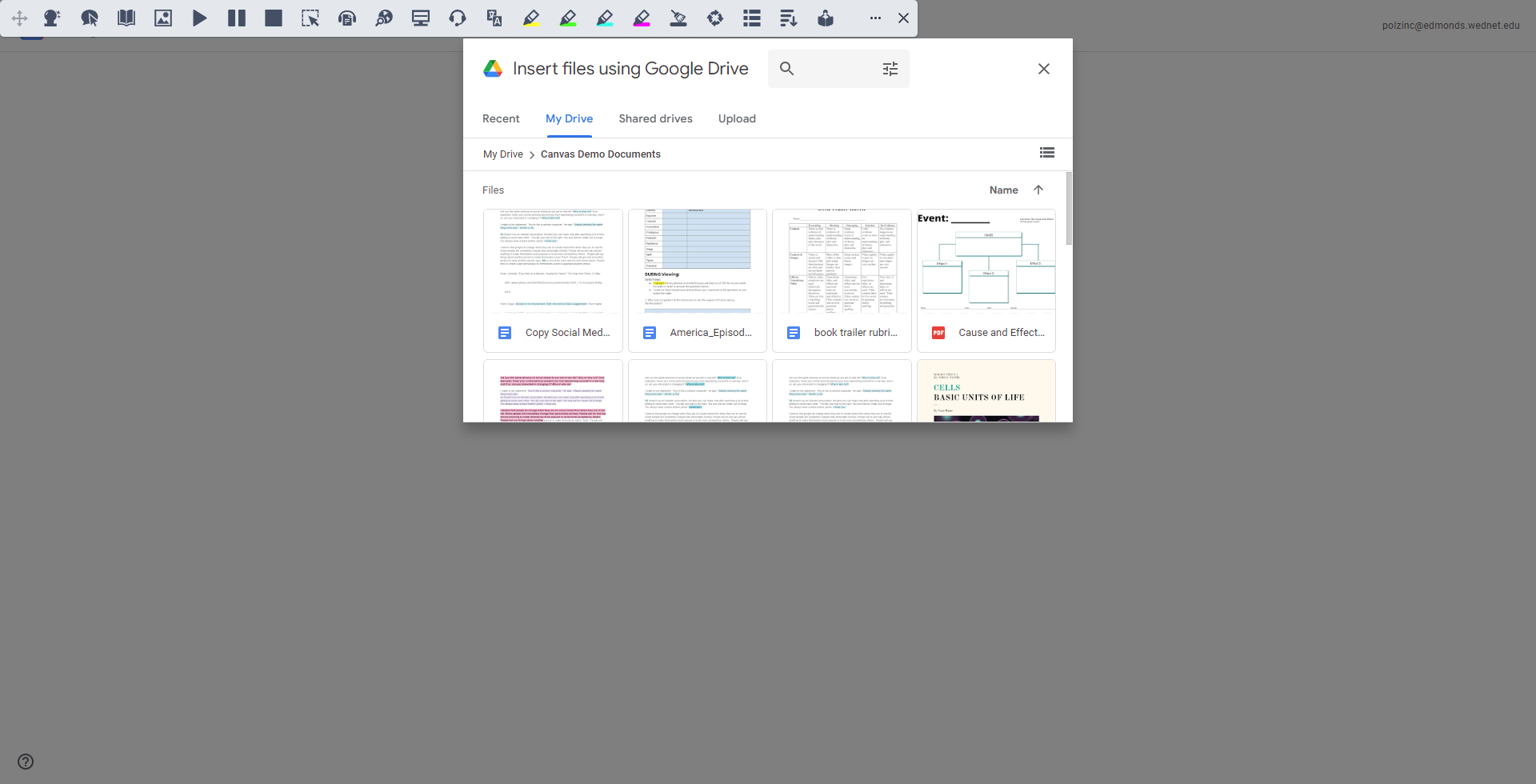Viewport: 1536px width, 784px height.
Task: Click the Clear Highlights eraser icon
Action: coord(678,18)
